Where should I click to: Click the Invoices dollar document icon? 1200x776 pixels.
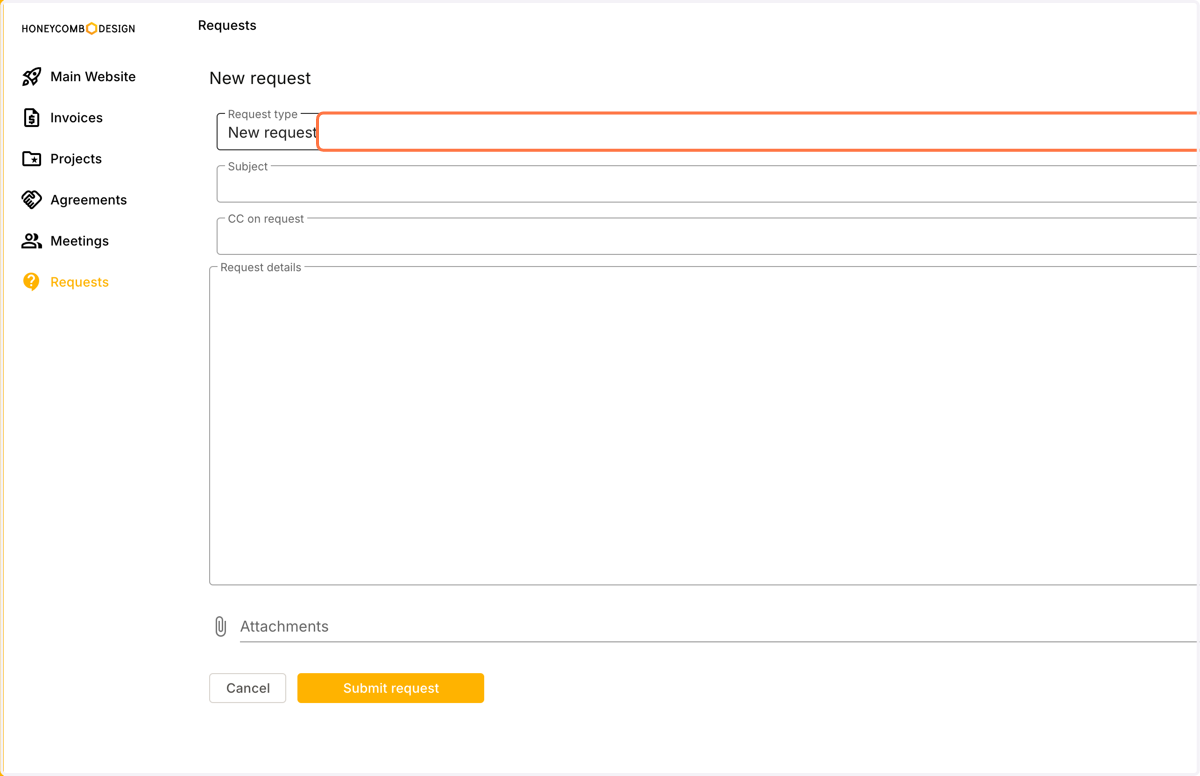(x=32, y=118)
